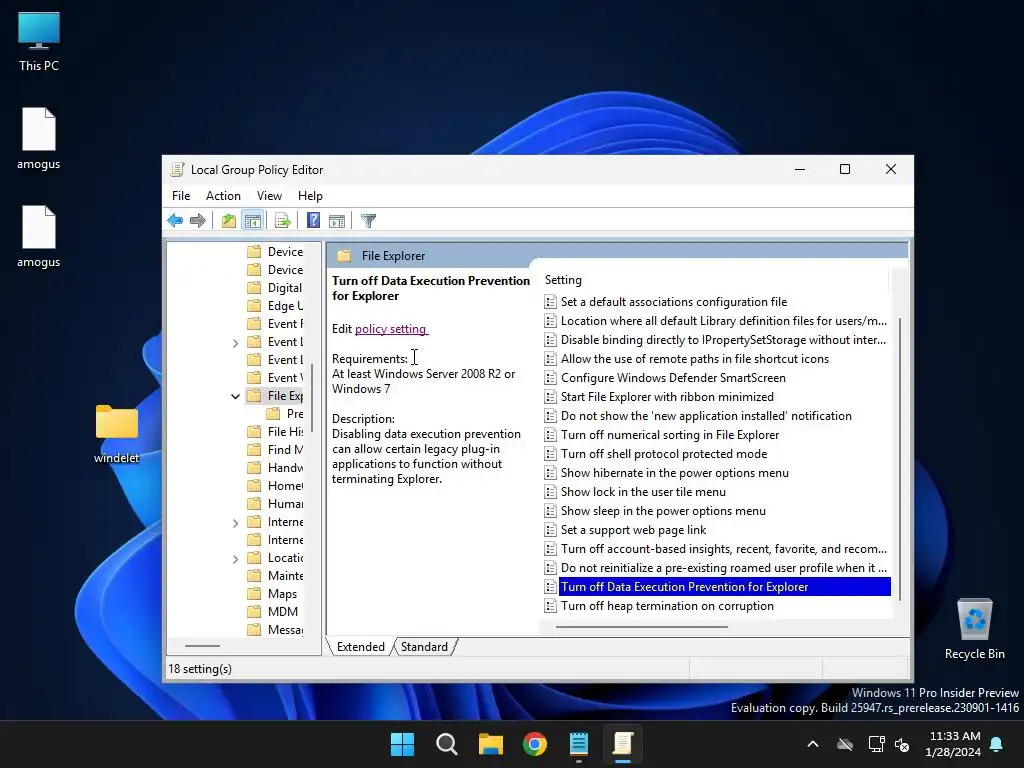
Task: Open the View menu
Action: (269, 196)
